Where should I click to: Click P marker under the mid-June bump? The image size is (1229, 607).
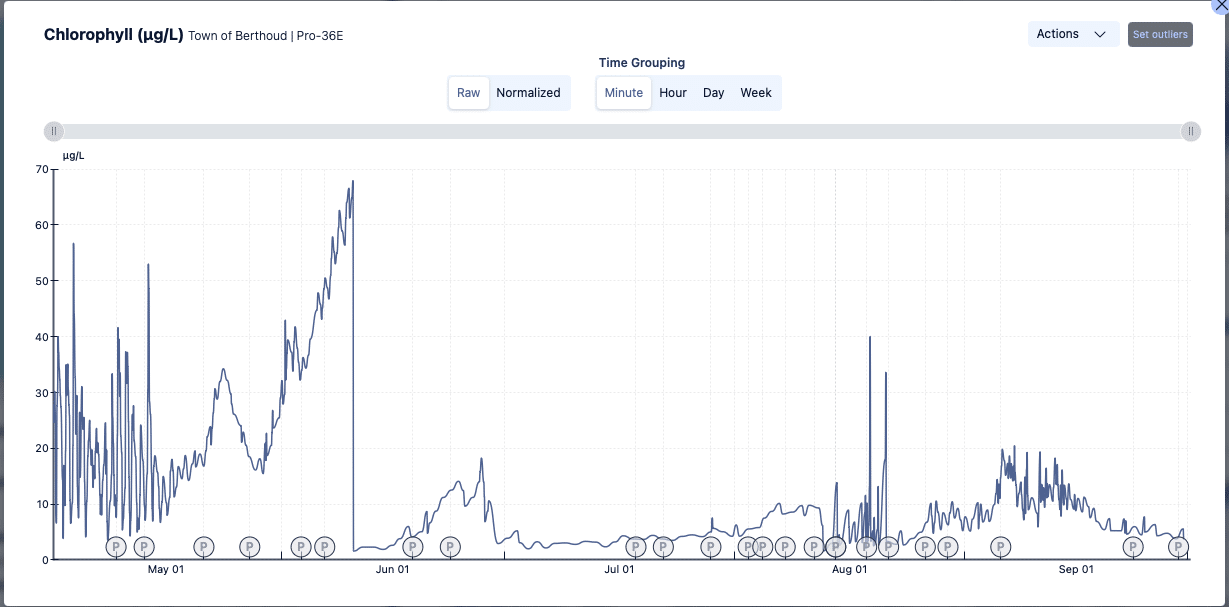click(450, 546)
